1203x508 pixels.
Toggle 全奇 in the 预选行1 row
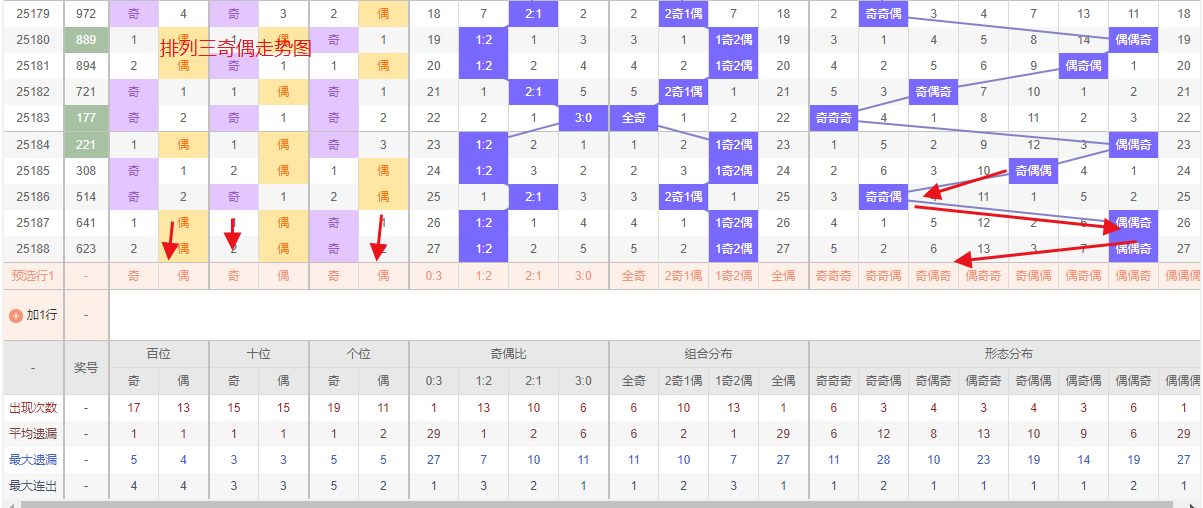tap(634, 275)
